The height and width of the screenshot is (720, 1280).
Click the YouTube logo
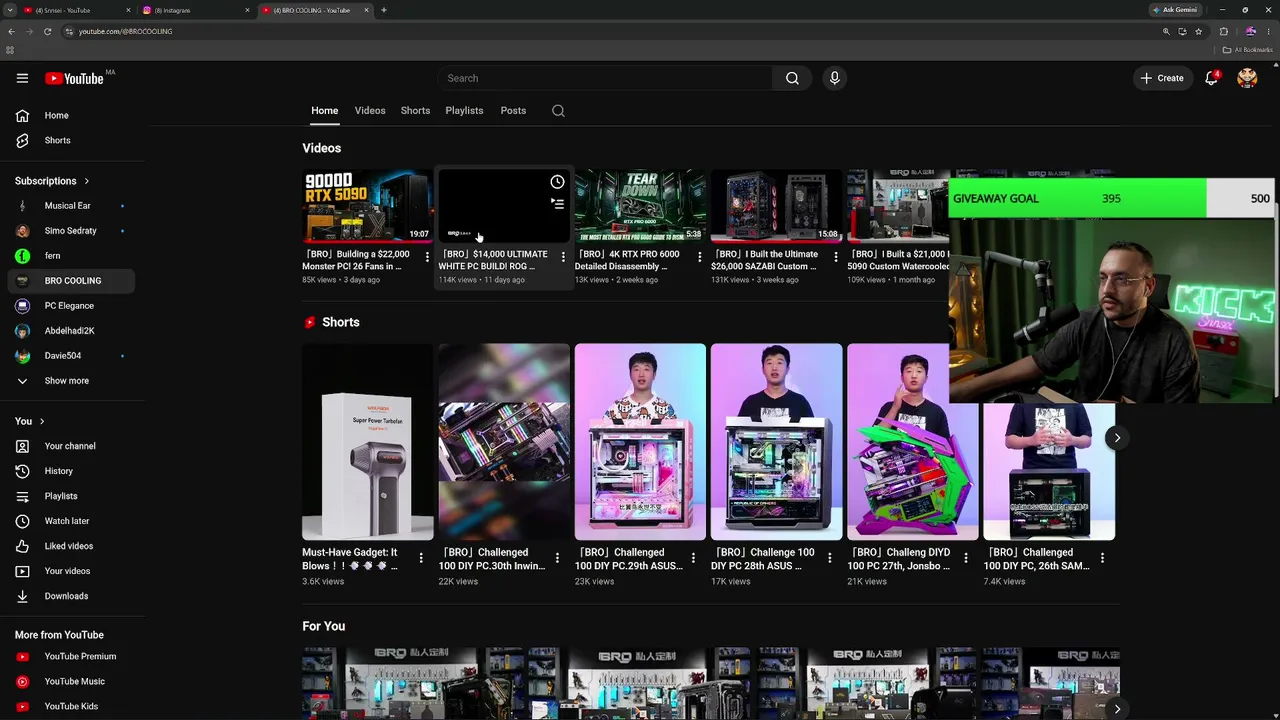point(74,78)
